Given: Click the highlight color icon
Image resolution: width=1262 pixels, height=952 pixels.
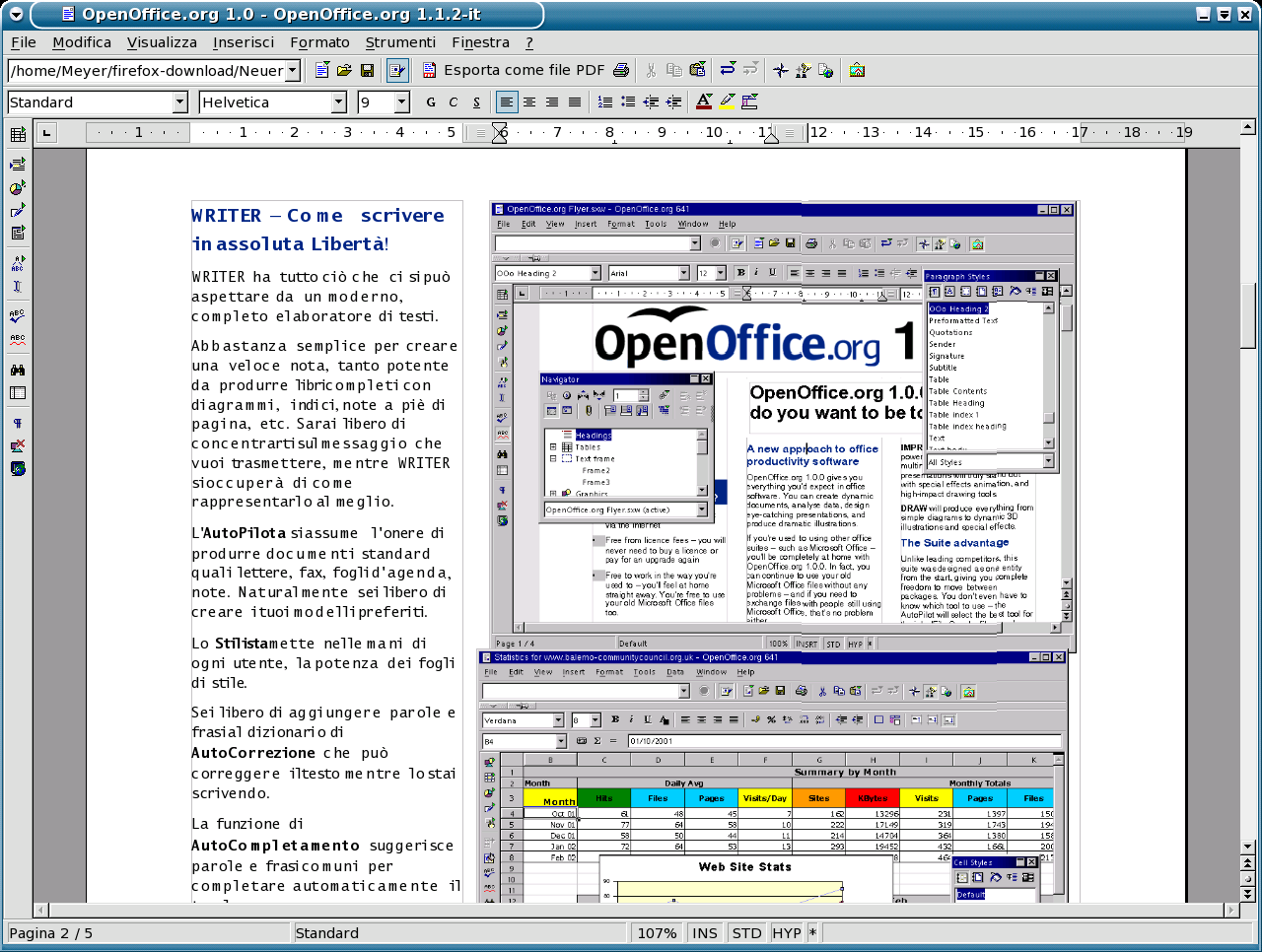Looking at the screenshot, I should tap(728, 102).
